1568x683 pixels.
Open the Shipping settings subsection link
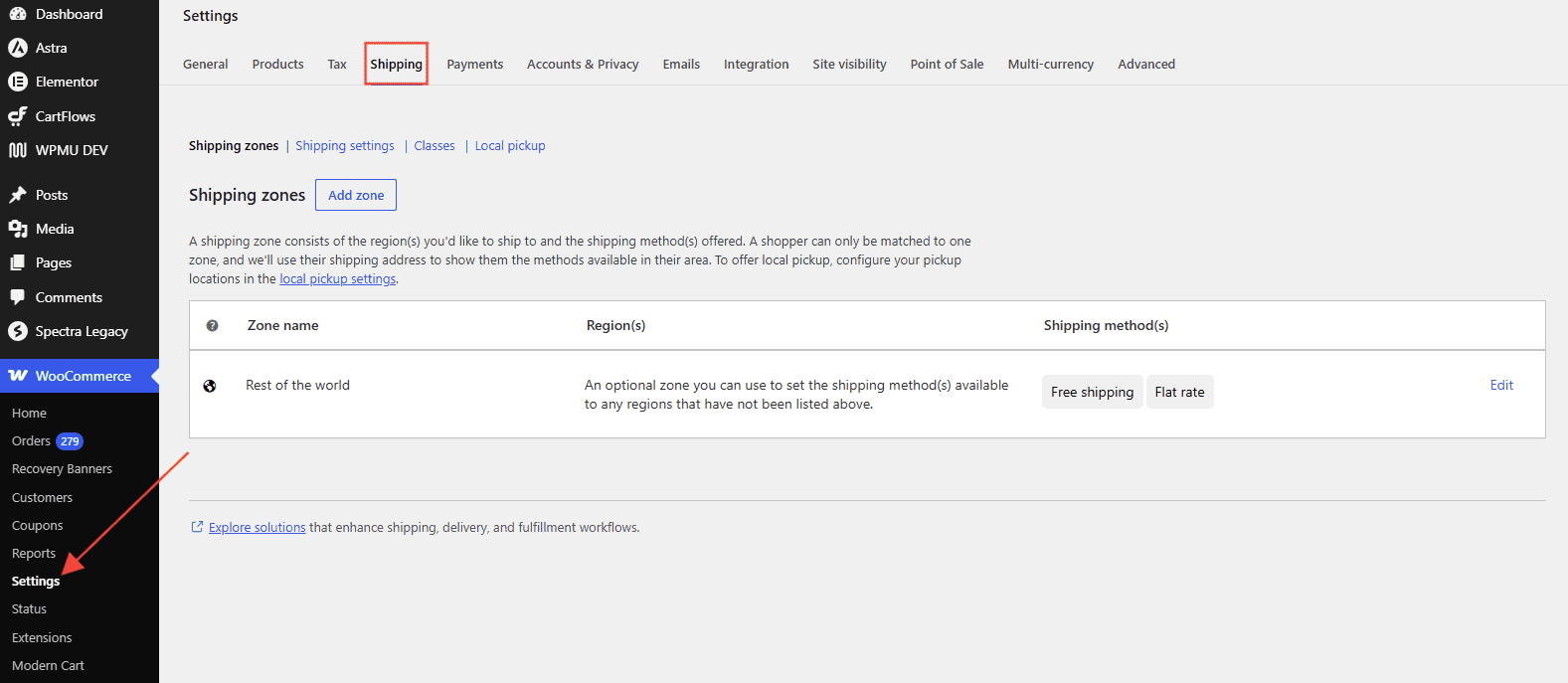[x=345, y=145]
